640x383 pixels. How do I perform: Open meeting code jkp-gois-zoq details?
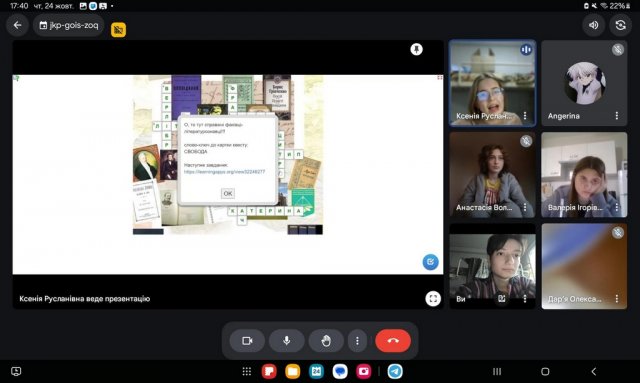(x=69, y=25)
